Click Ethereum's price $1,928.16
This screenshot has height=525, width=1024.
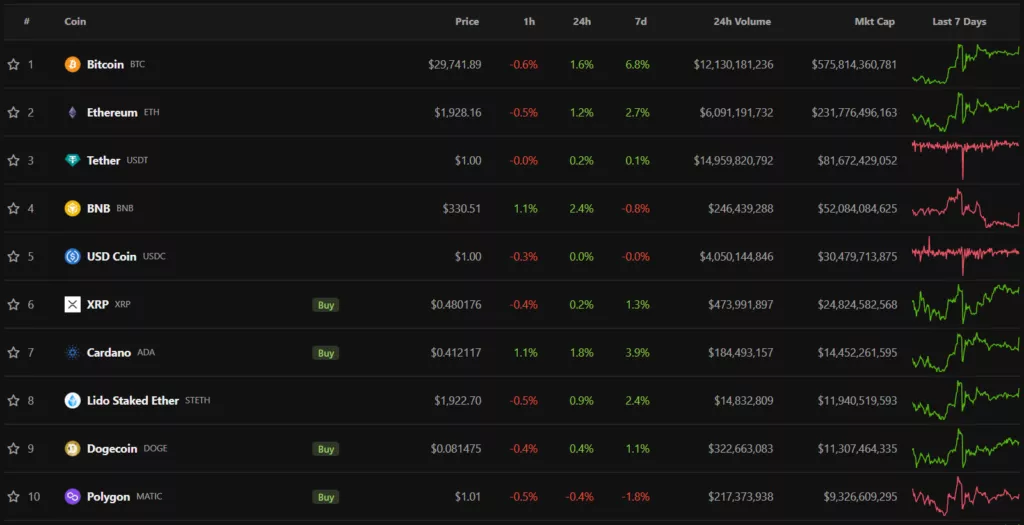click(458, 112)
